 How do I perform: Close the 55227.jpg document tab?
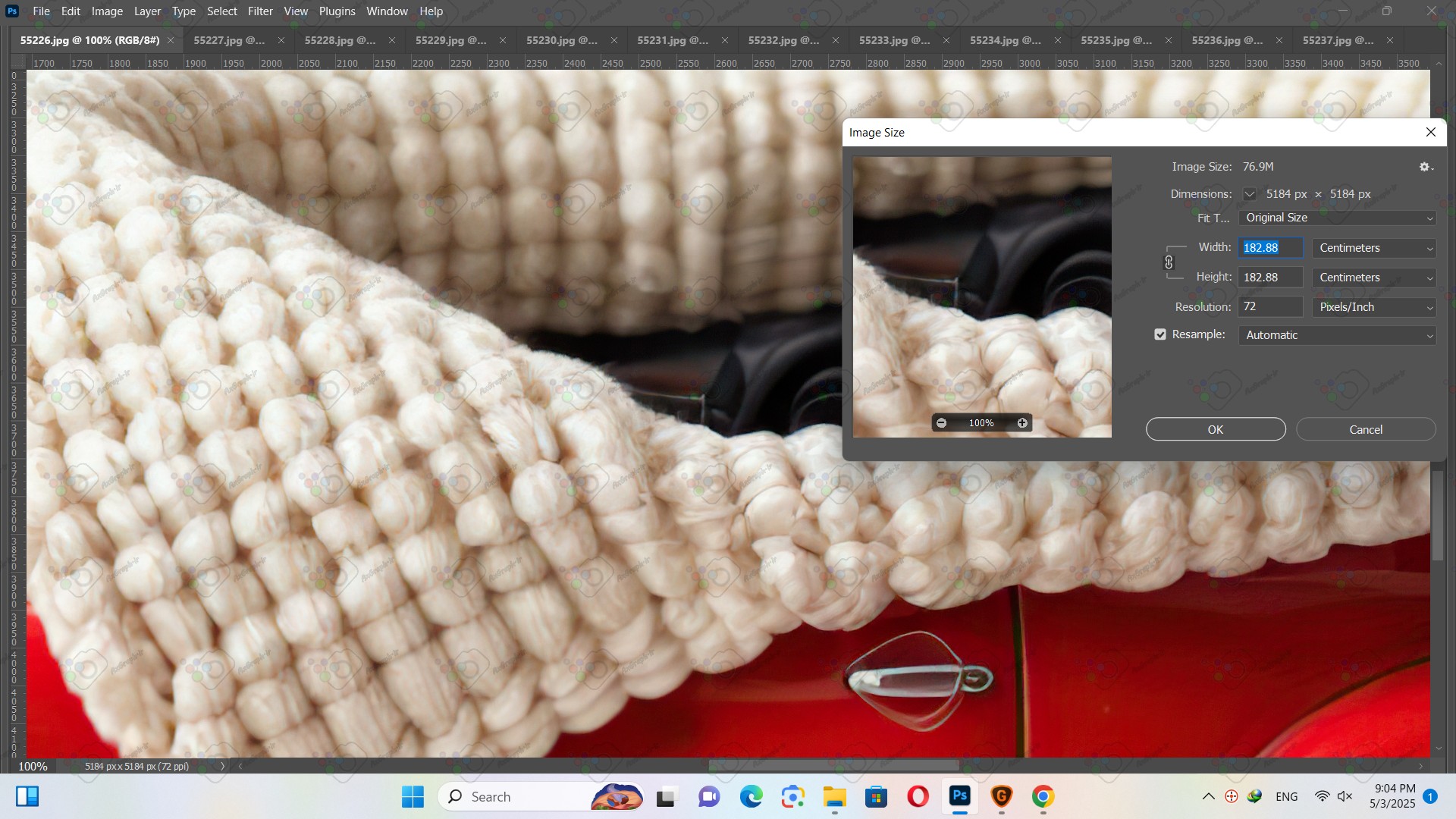click(281, 40)
